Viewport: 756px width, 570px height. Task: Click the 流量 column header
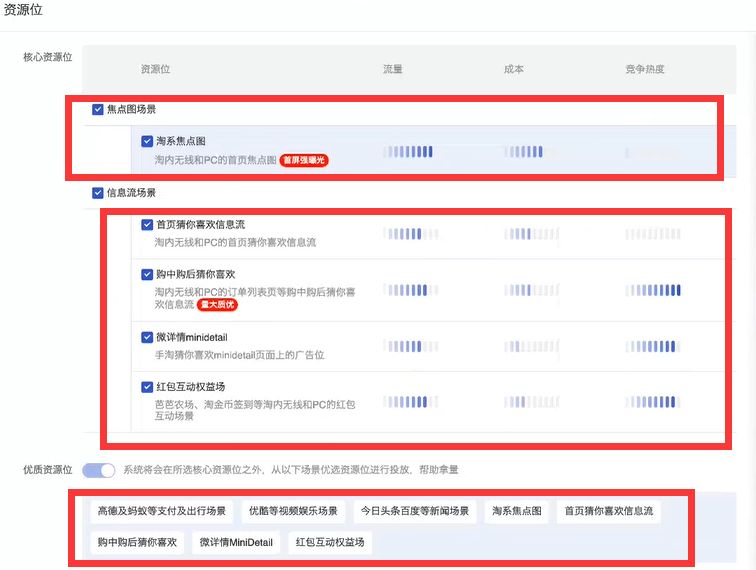tap(393, 69)
